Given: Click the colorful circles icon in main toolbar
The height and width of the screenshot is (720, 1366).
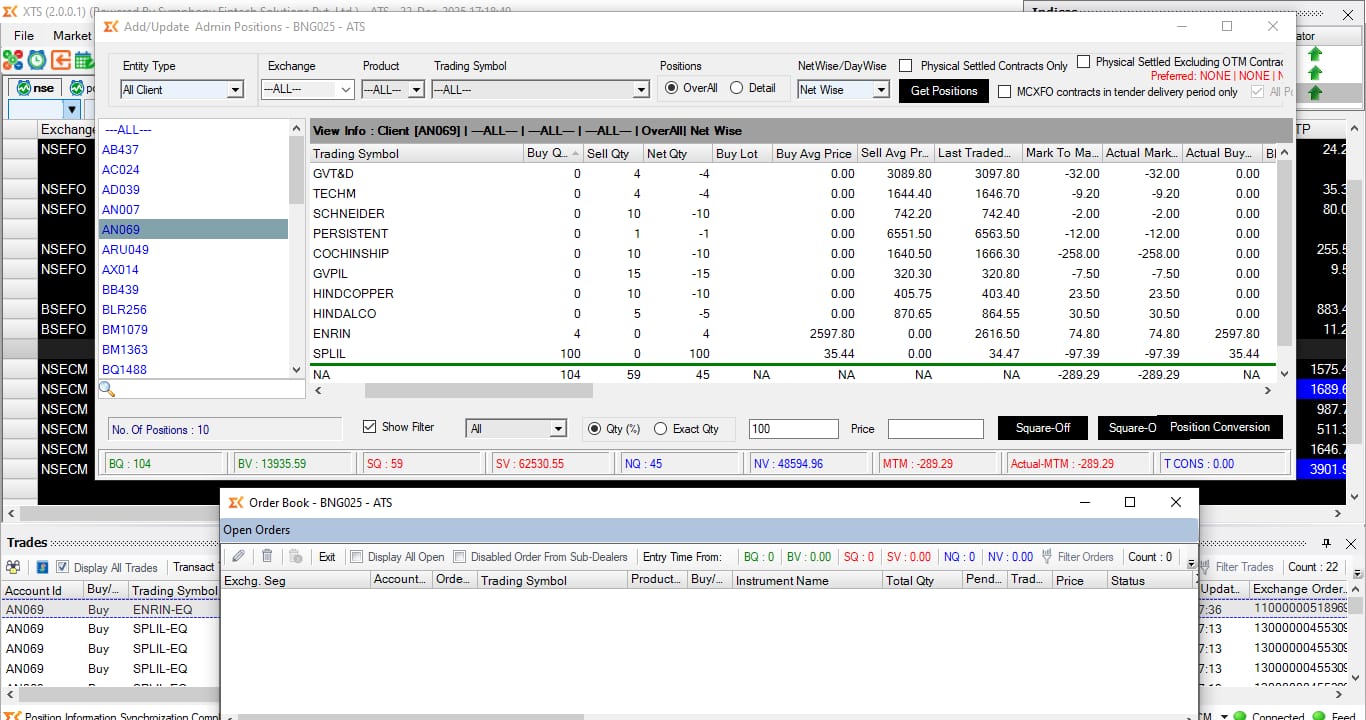Looking at the screenshot, I should [13, 60].
